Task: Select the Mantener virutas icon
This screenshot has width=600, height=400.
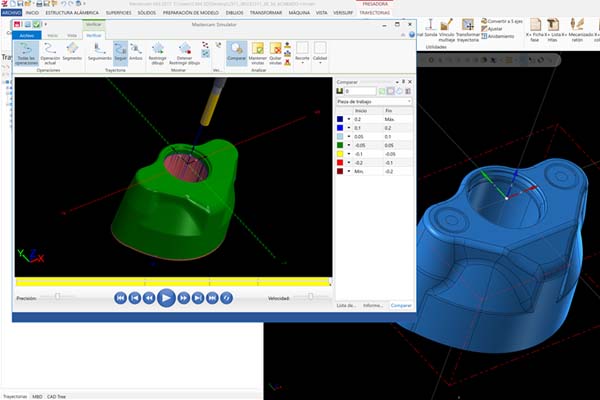Action: 257,51
